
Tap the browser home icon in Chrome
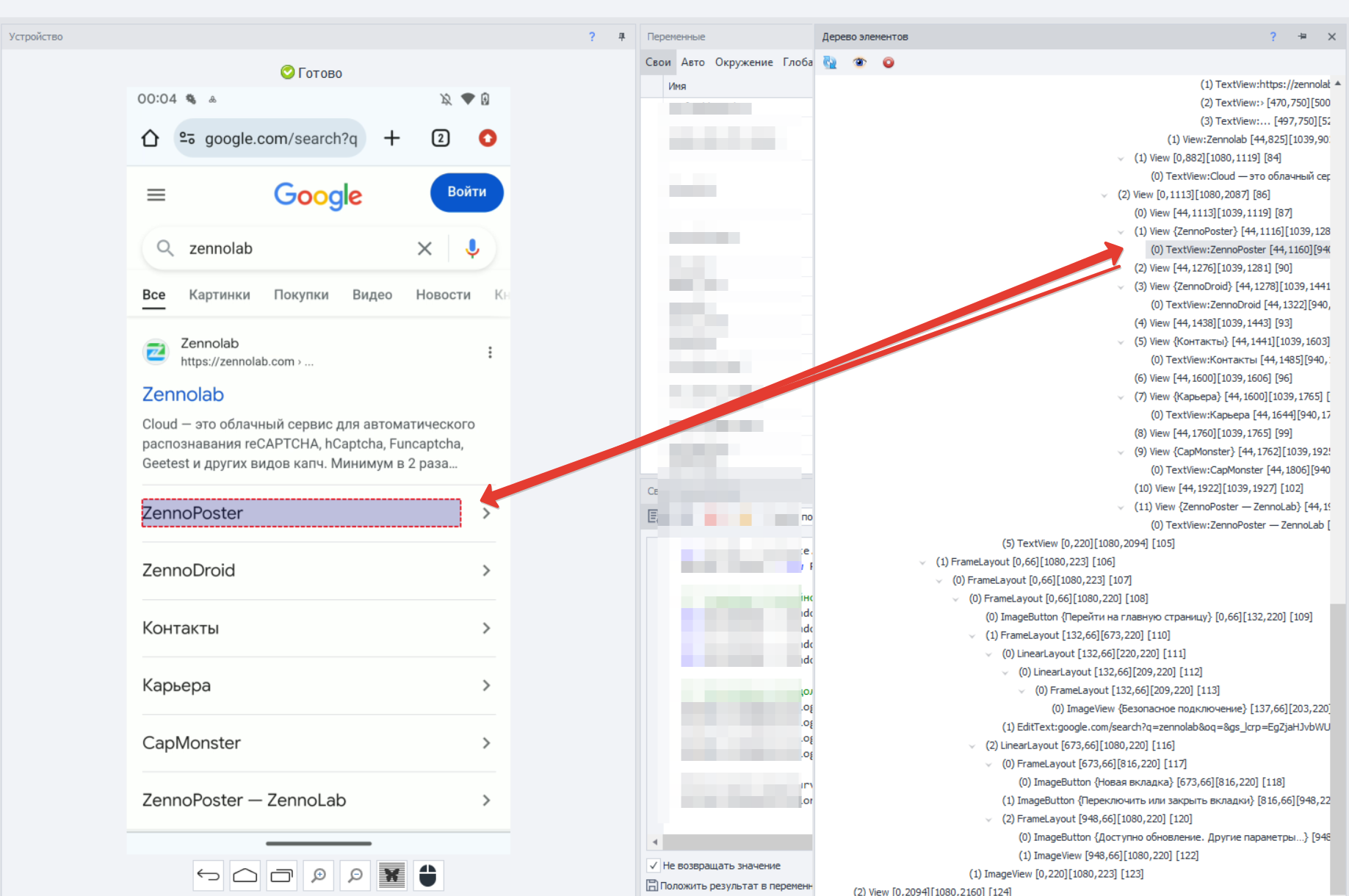point(150,138)
